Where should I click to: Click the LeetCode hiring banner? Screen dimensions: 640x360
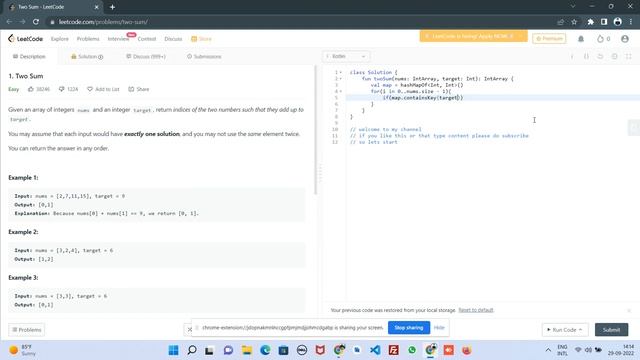(x=473, y=36)
